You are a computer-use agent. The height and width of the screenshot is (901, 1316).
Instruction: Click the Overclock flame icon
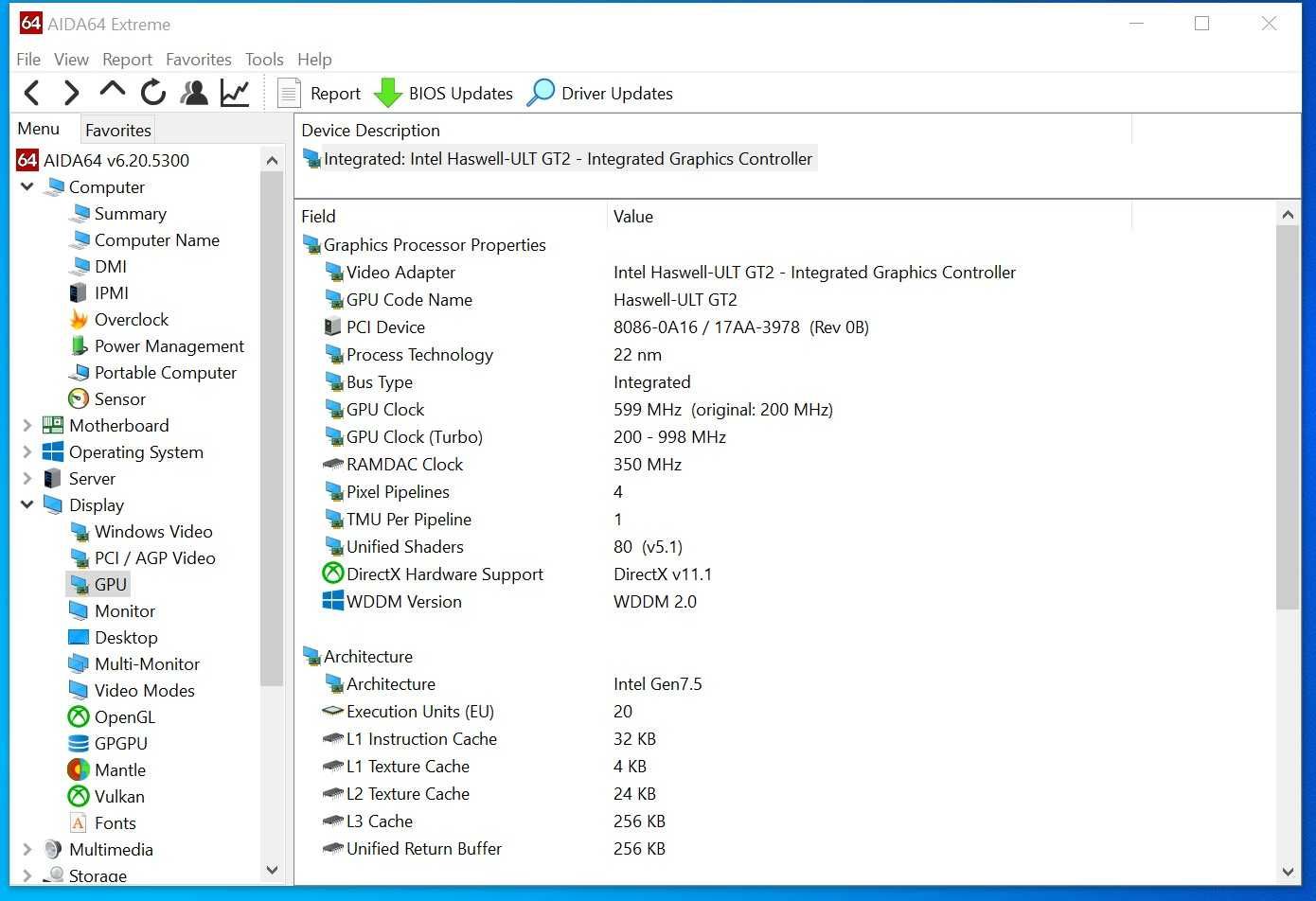(x=79, y=320)
